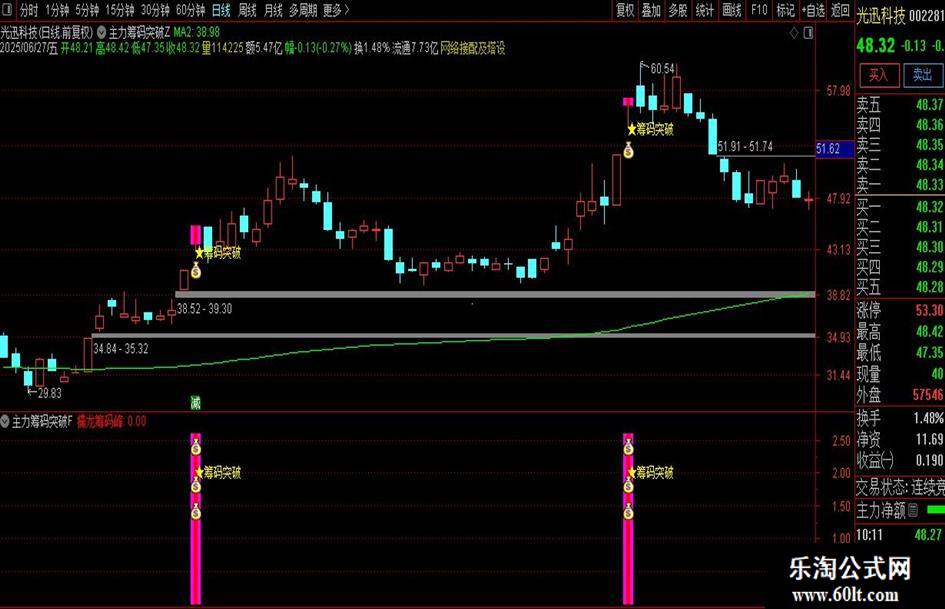Click the 猎龙筹码峰 0.00 label

pos(111,421)
